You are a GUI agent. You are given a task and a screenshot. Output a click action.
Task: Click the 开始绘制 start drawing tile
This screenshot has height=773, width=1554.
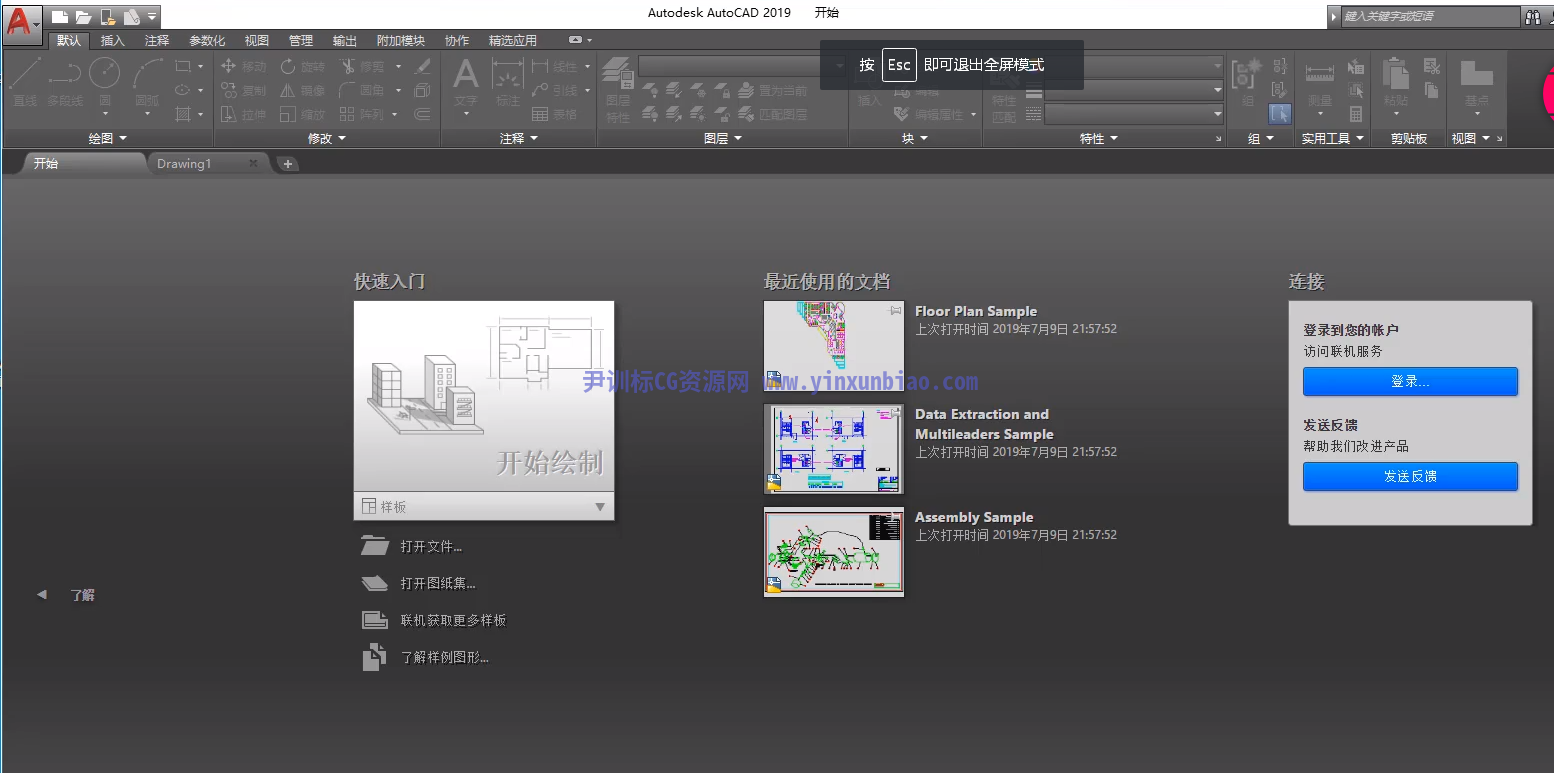pyautogui.click(x=484, y=396)
